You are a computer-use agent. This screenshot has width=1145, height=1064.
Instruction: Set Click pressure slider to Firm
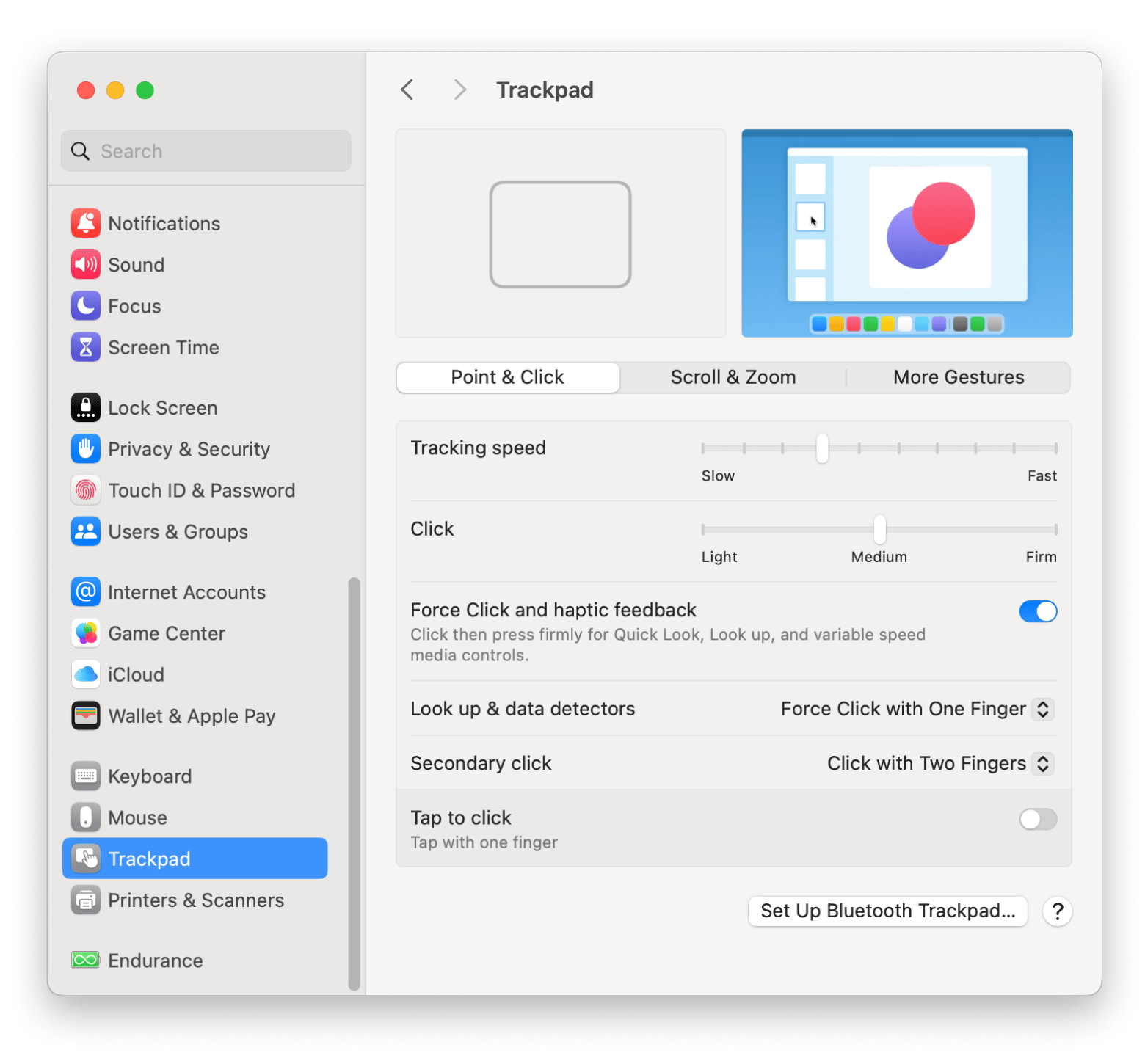point(1055,529)
